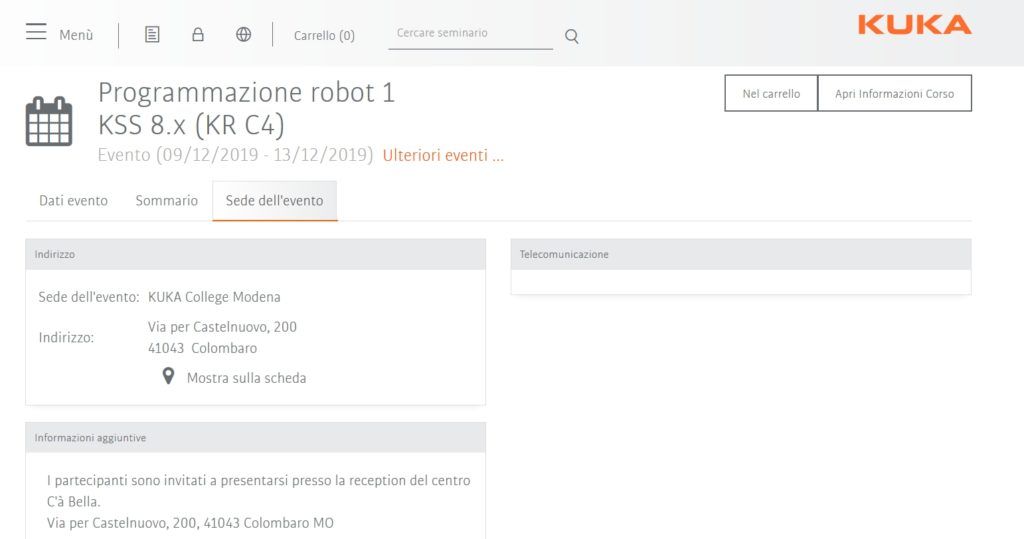Click the Programmazione robot 1 title
The width and height of the screenshot is (1024, 539).
247,93
